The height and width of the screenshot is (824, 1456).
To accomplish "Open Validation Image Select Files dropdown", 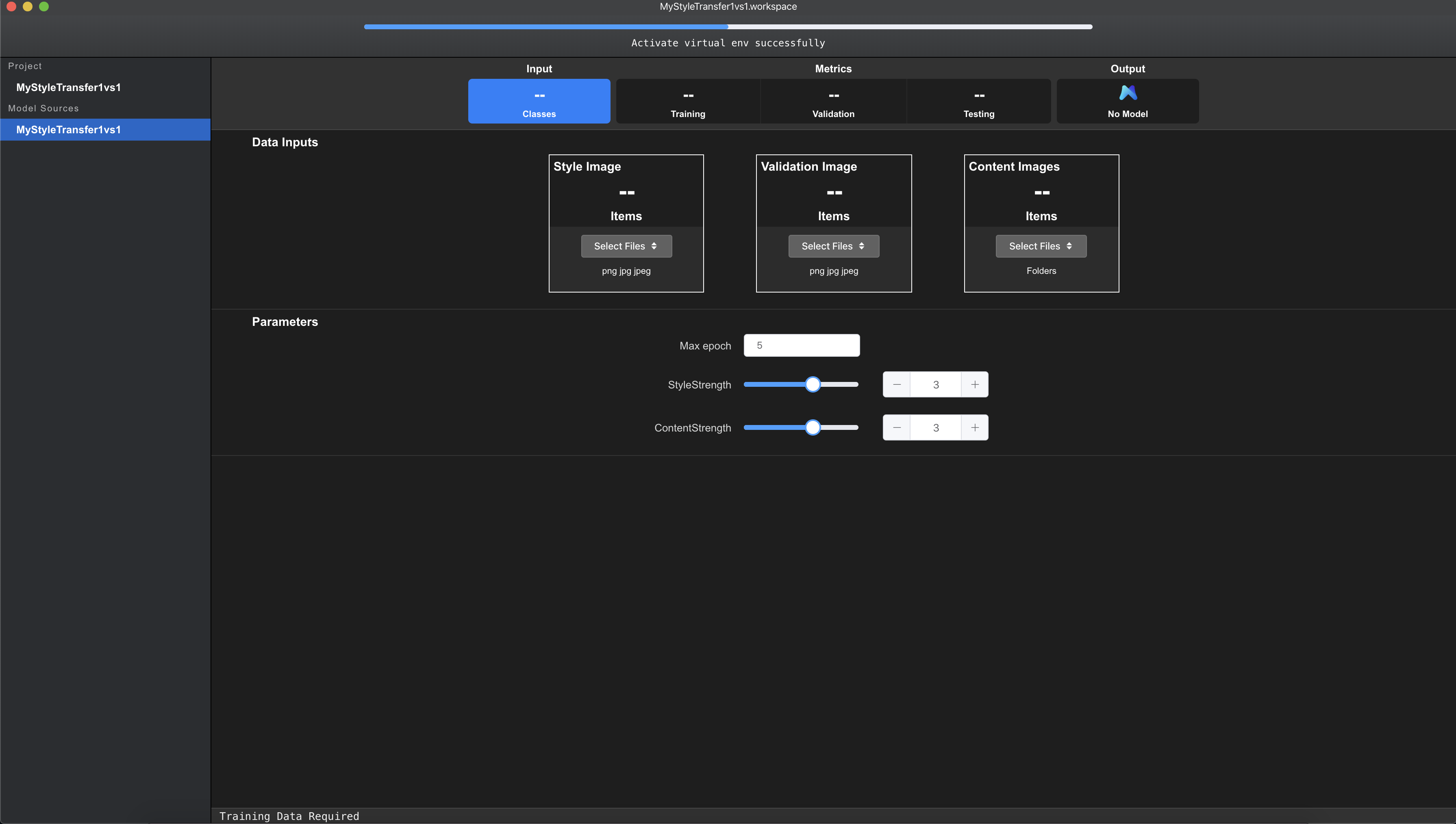I will click(x=833, y=246).
